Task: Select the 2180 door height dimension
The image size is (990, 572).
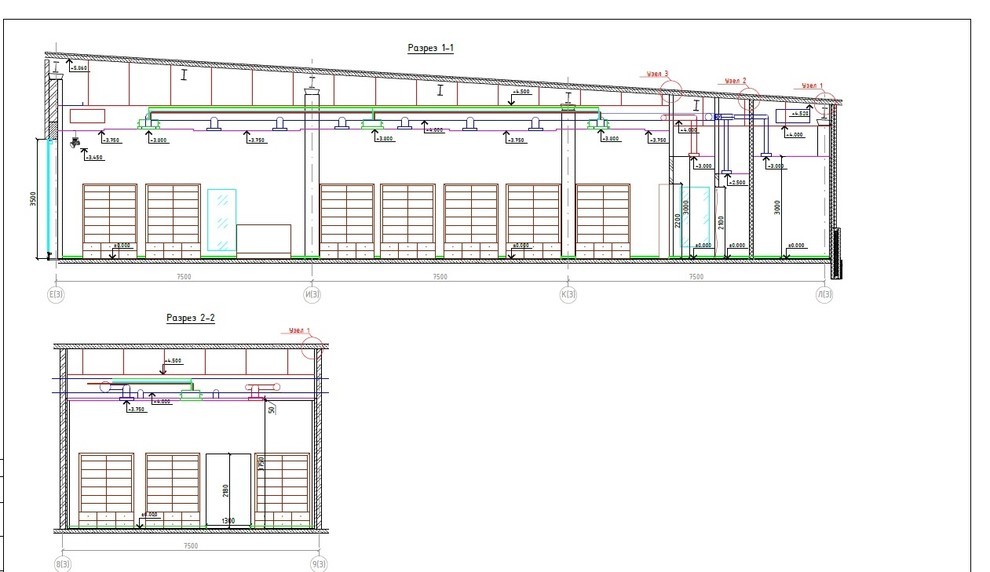Action: tap(227, 489)
